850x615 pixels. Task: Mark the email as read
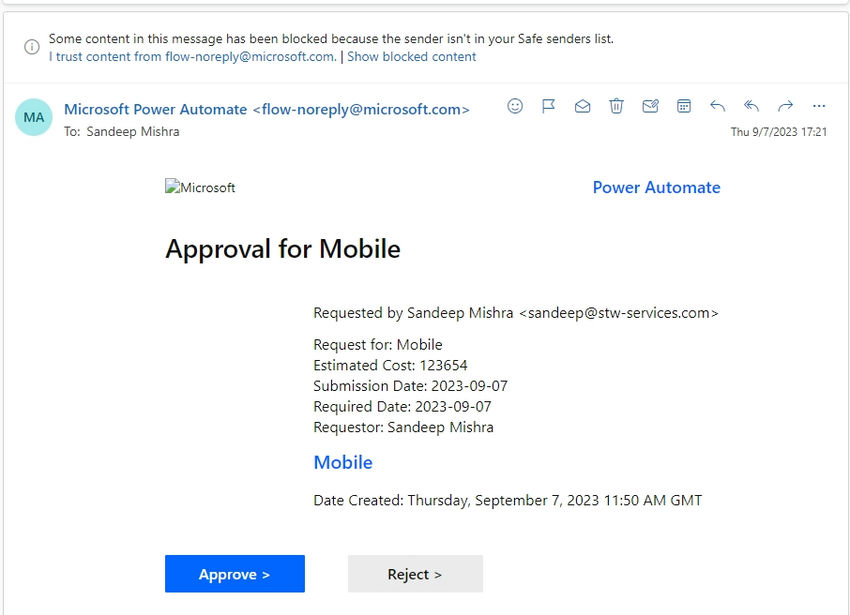pyautogui.click(x=582, y=106)
